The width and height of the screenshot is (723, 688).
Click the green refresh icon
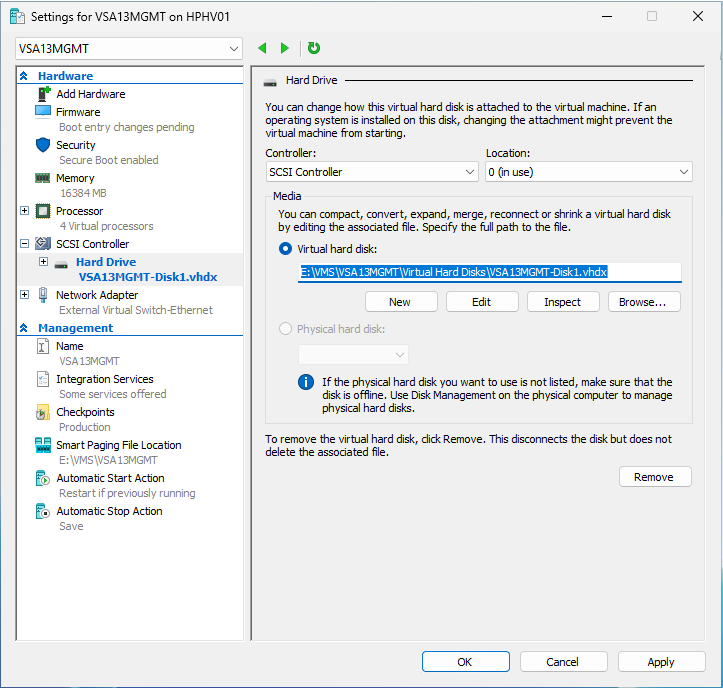click(314, 48)
